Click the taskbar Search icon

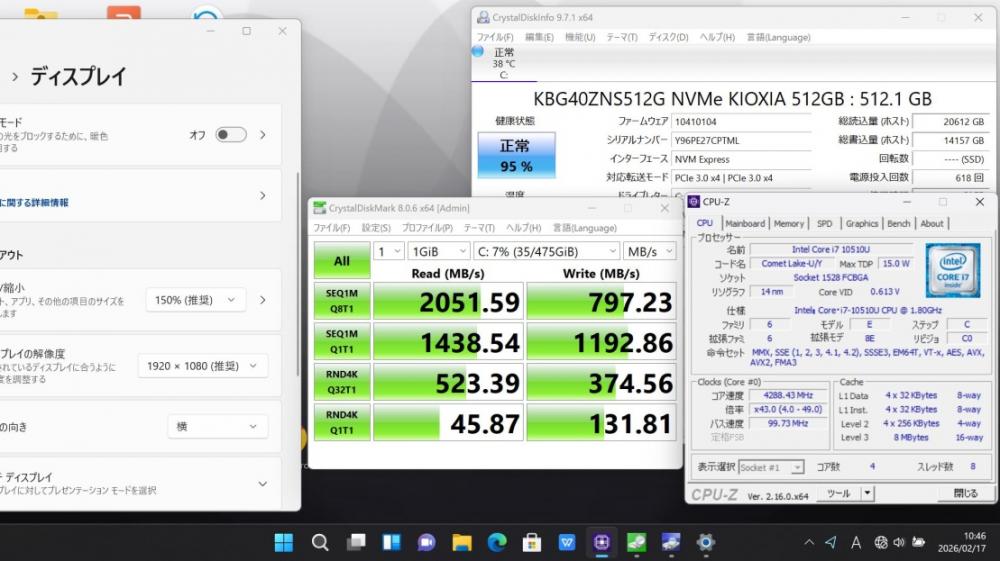(x=320, y=542)
